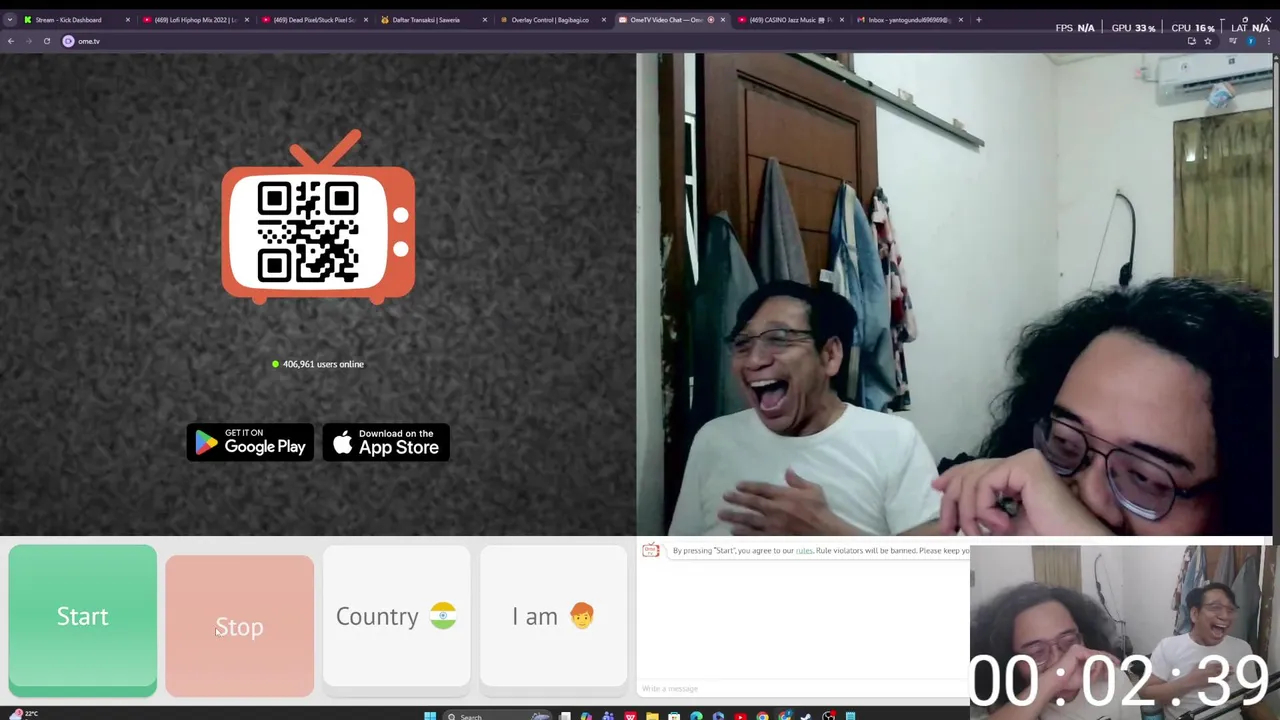Open the site information icon beside ome.tv
The height and width of the screenshot is (720, 1280).
68,41
